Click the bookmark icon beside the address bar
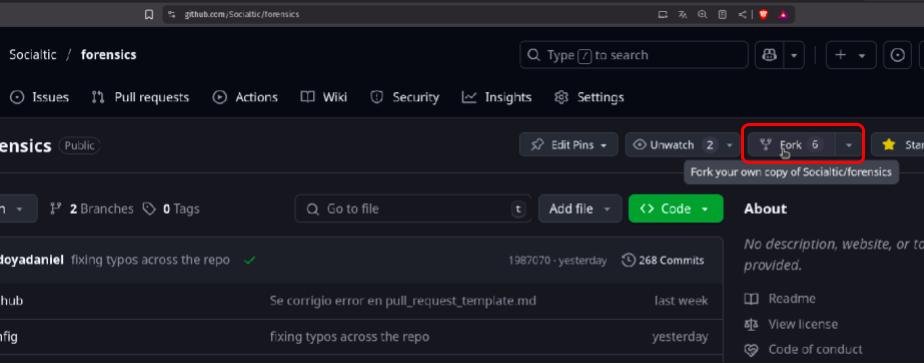This screenshot has width=924, height=363. 149,14
